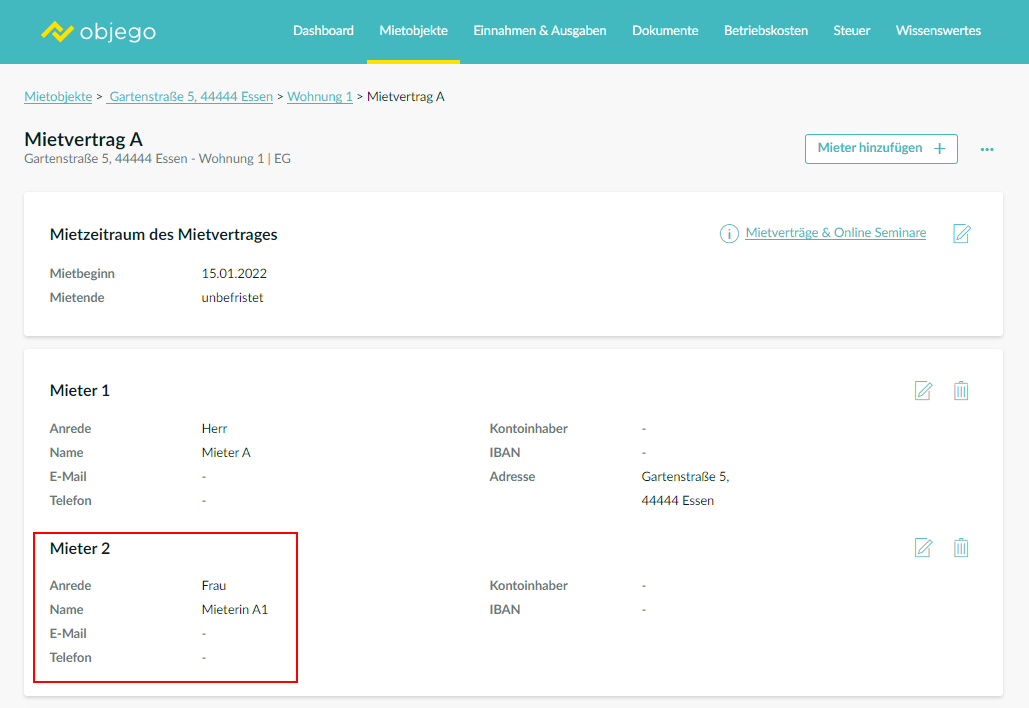Go to the Dashboard tab
The image size is (1029, 708).
(x=323, y=31)
